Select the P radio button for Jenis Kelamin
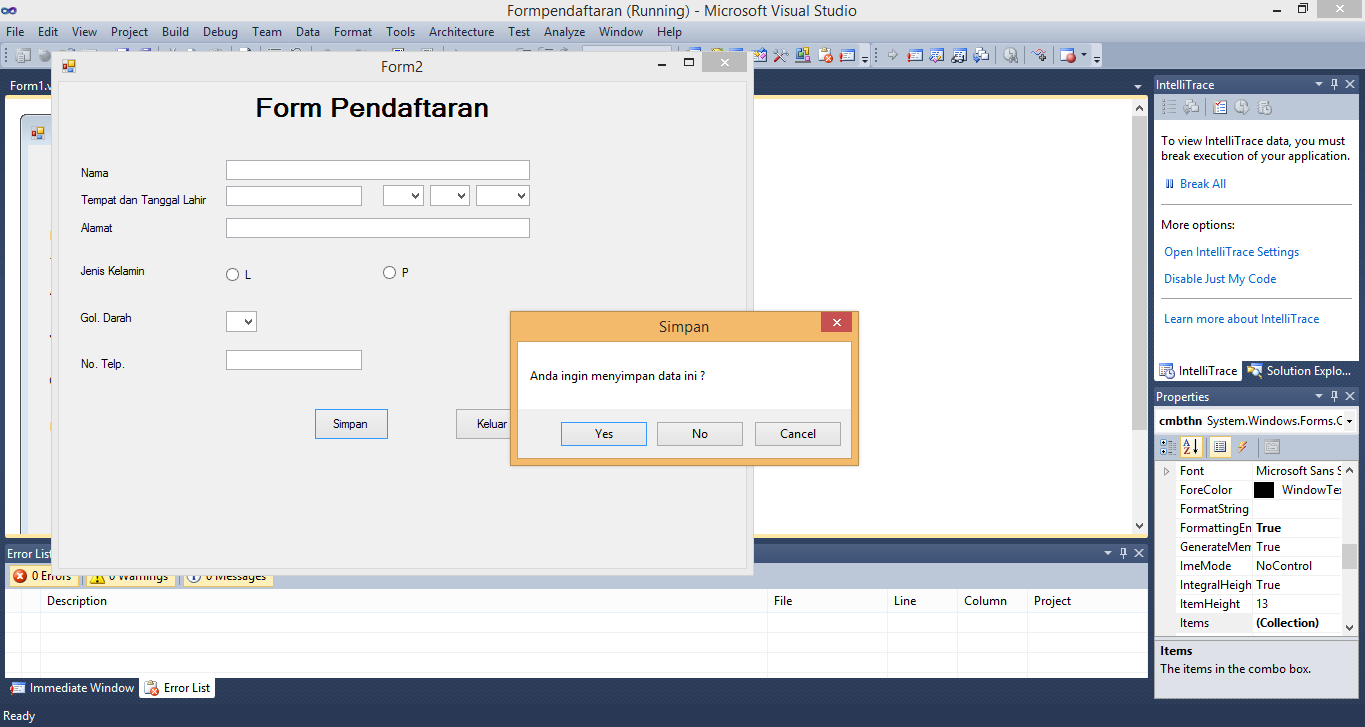The width and height of the screenshot is (1365, 727). pyautogui.click(x=389, y=272)
